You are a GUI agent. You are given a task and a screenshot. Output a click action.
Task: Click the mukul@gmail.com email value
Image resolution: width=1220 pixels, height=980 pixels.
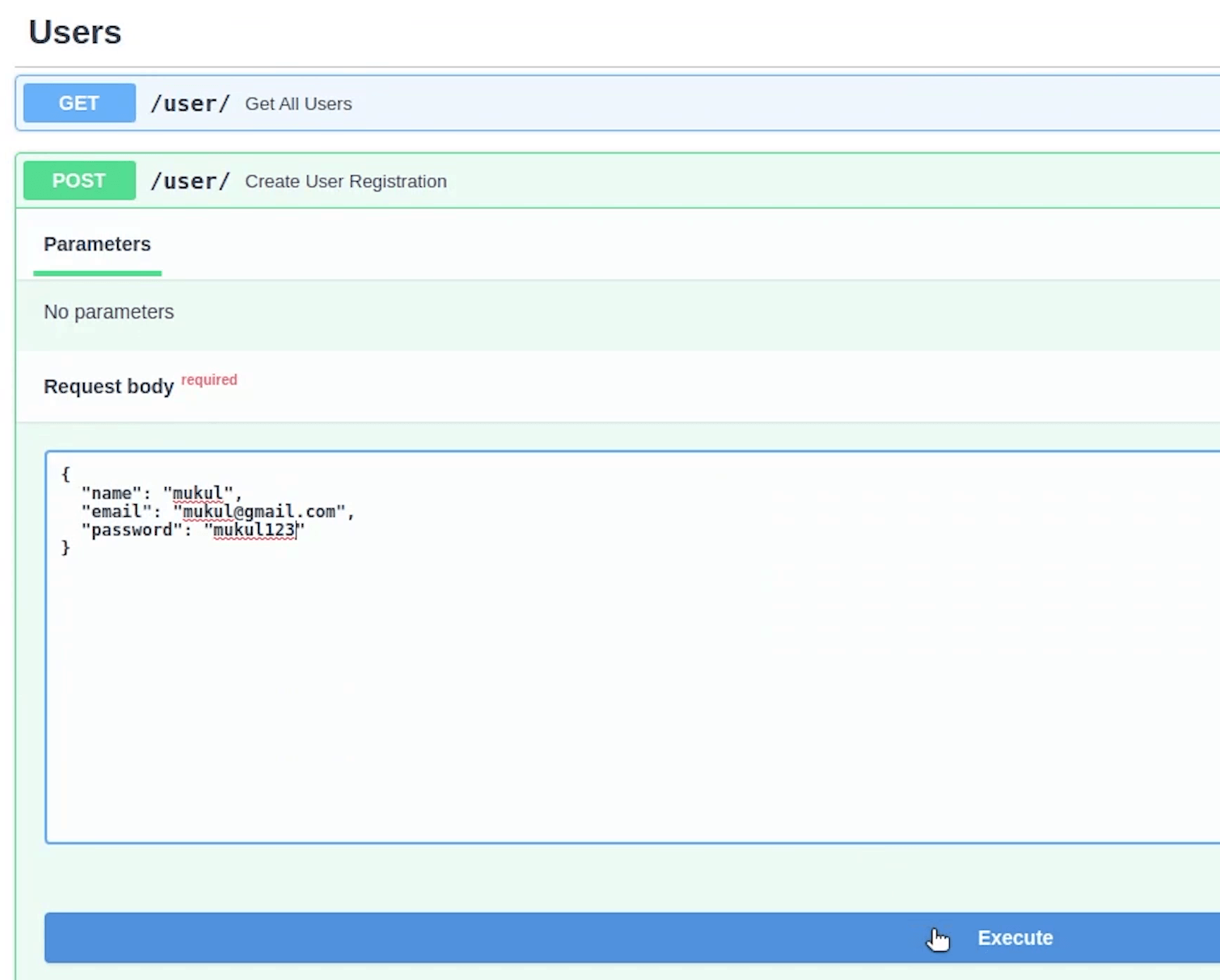(259, 511)
